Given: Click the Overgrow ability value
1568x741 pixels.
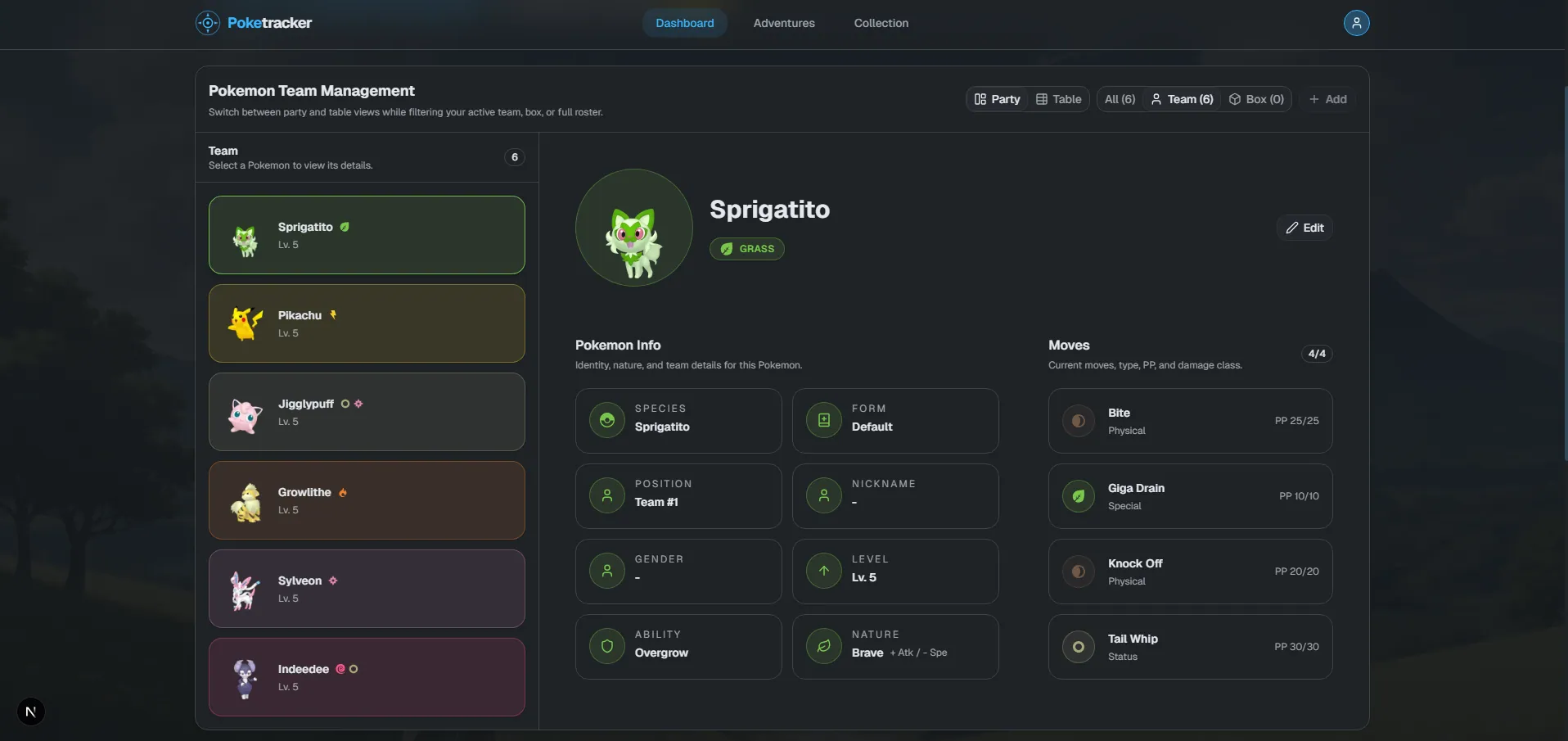Looking at the screenshot, I should tap(661, 653).
